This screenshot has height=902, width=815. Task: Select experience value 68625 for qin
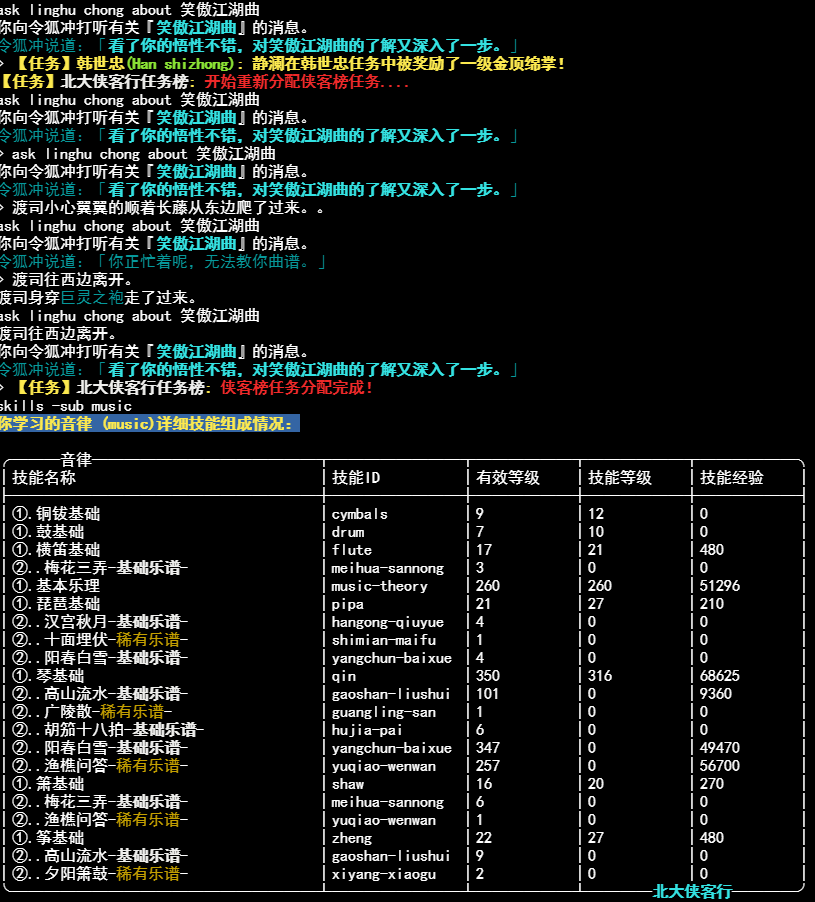click(720, 675)
